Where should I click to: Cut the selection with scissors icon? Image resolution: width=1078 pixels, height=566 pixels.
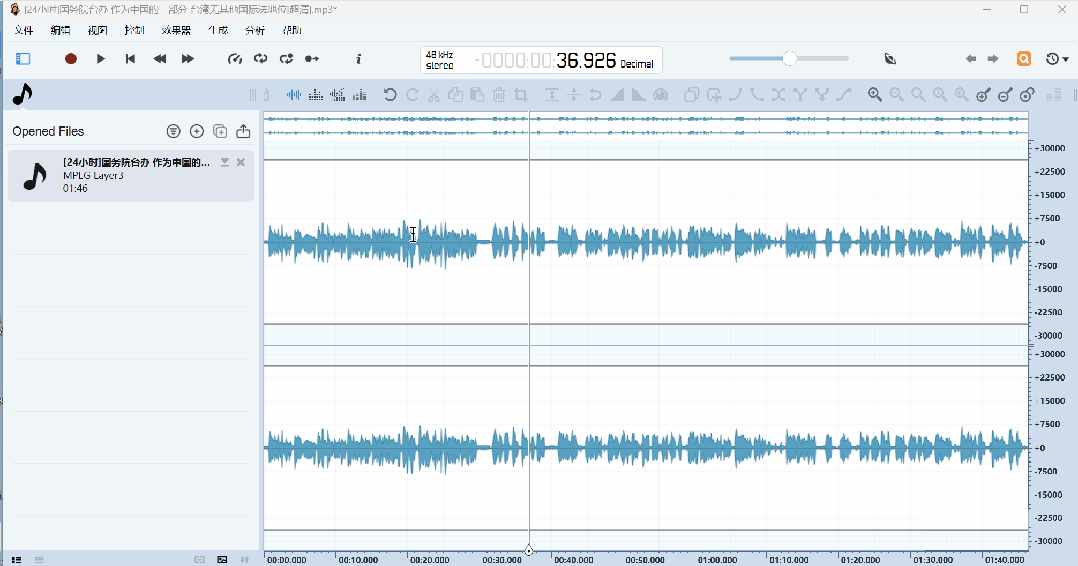(434, 95)
